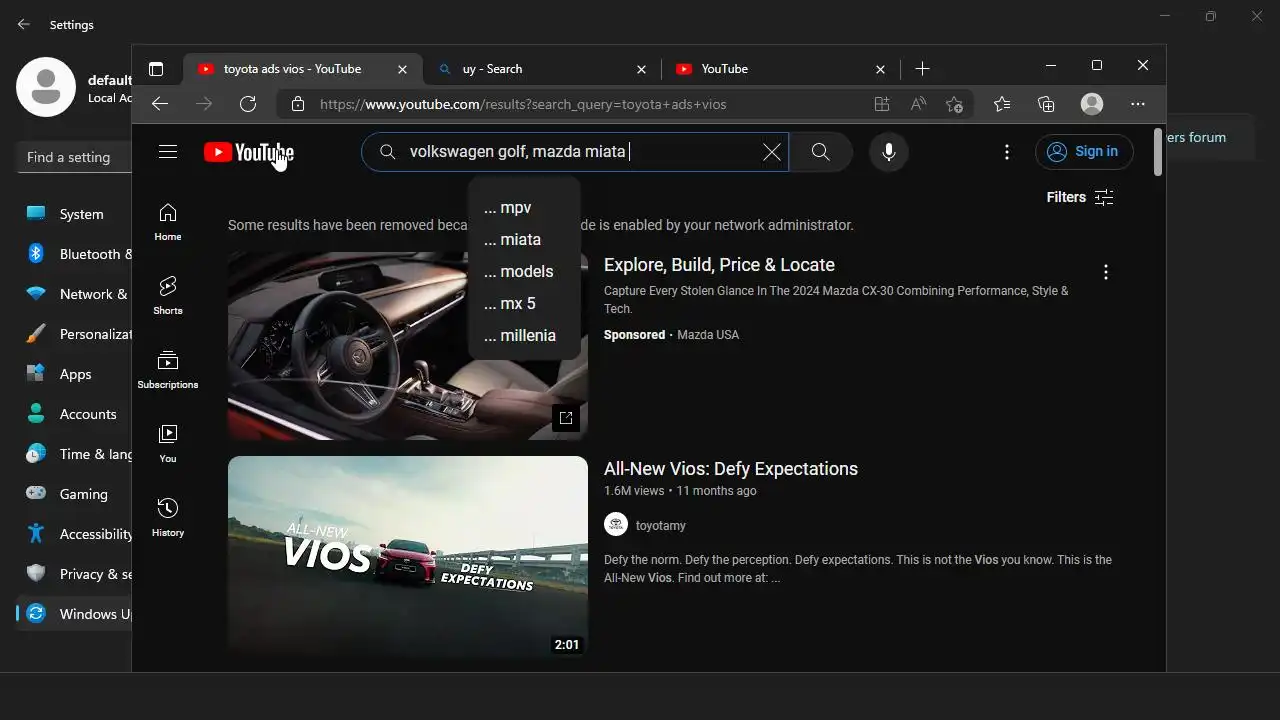1280x720 pixels.
Task: Go to YouTube home via logo
Action: (x=248, y=152)
